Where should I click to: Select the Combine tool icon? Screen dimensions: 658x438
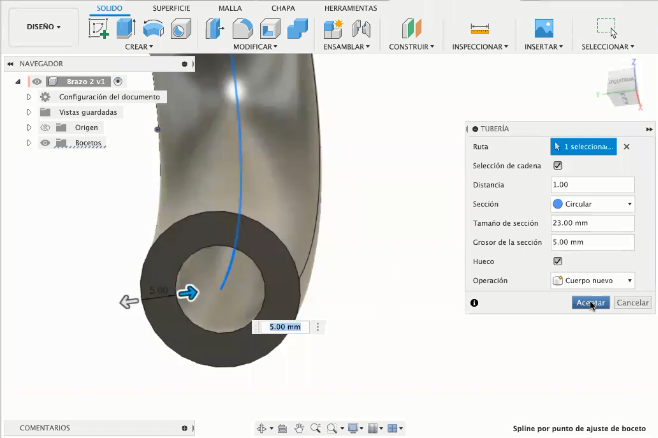pyautogui.click(x=298, y=29)
